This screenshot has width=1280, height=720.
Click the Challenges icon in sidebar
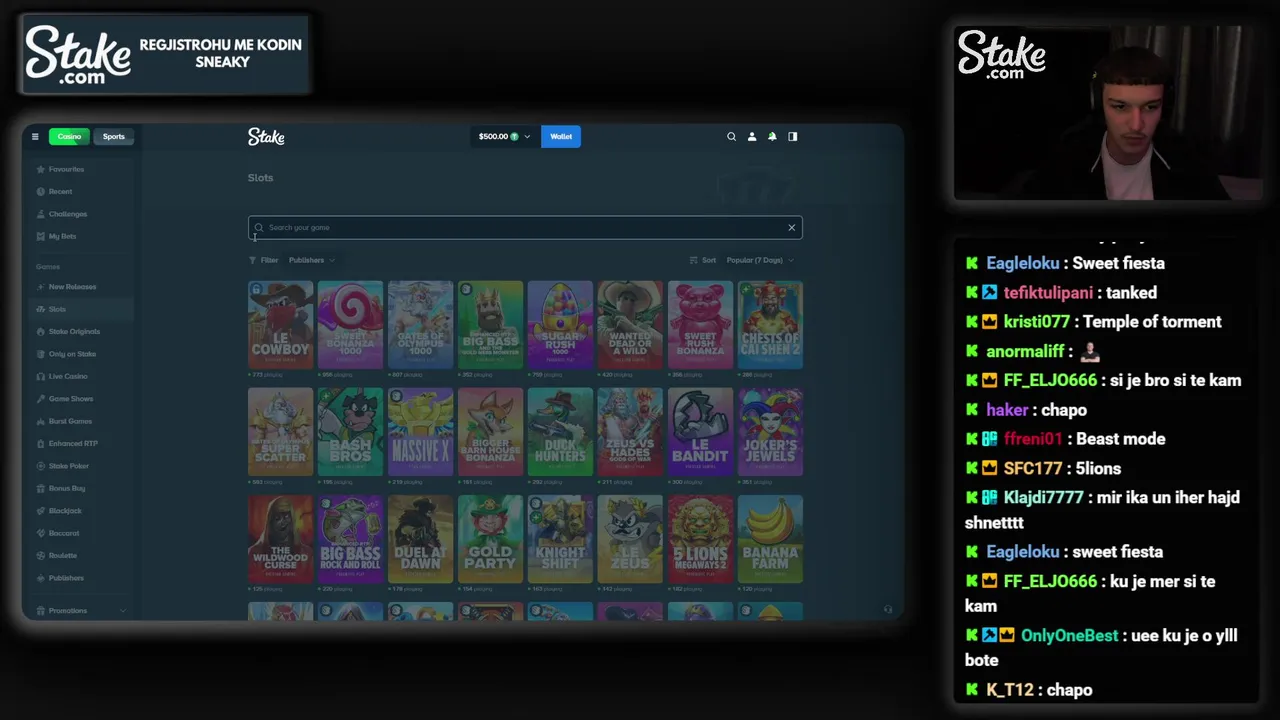pyautogui.click(x=41, y=214)
